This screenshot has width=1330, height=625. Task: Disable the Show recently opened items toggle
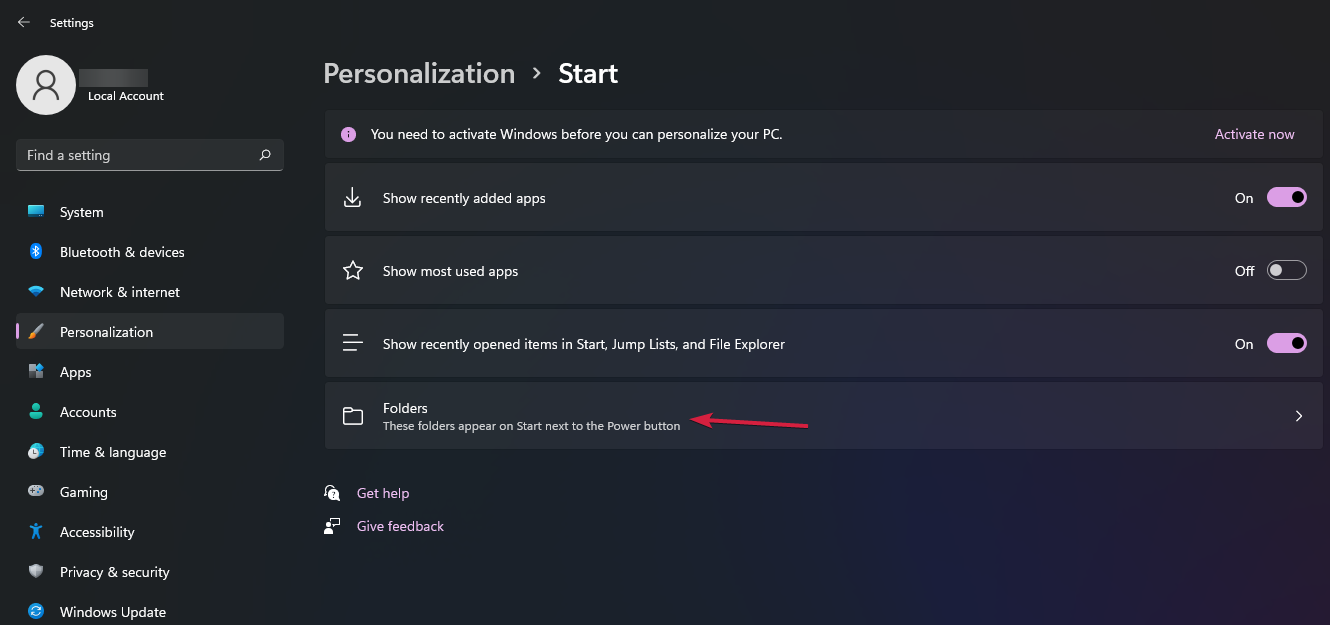[1287, 344]
